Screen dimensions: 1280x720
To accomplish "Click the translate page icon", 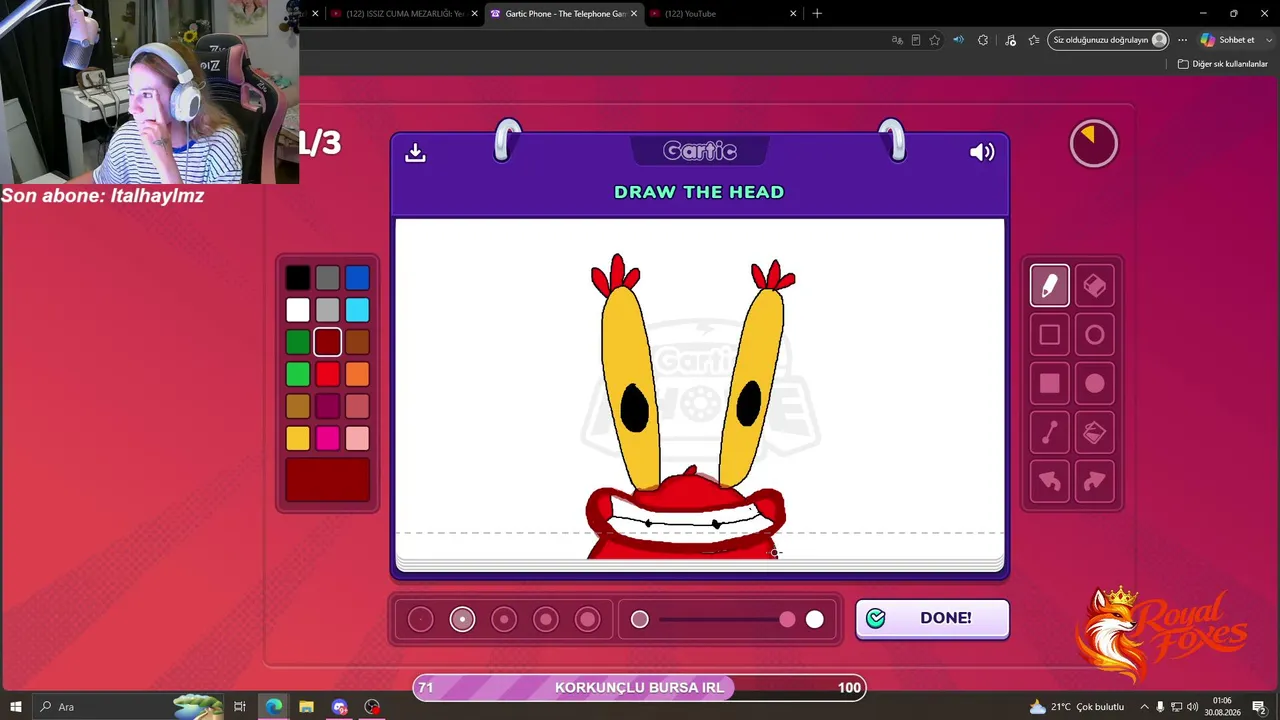I will coord(897,40).
